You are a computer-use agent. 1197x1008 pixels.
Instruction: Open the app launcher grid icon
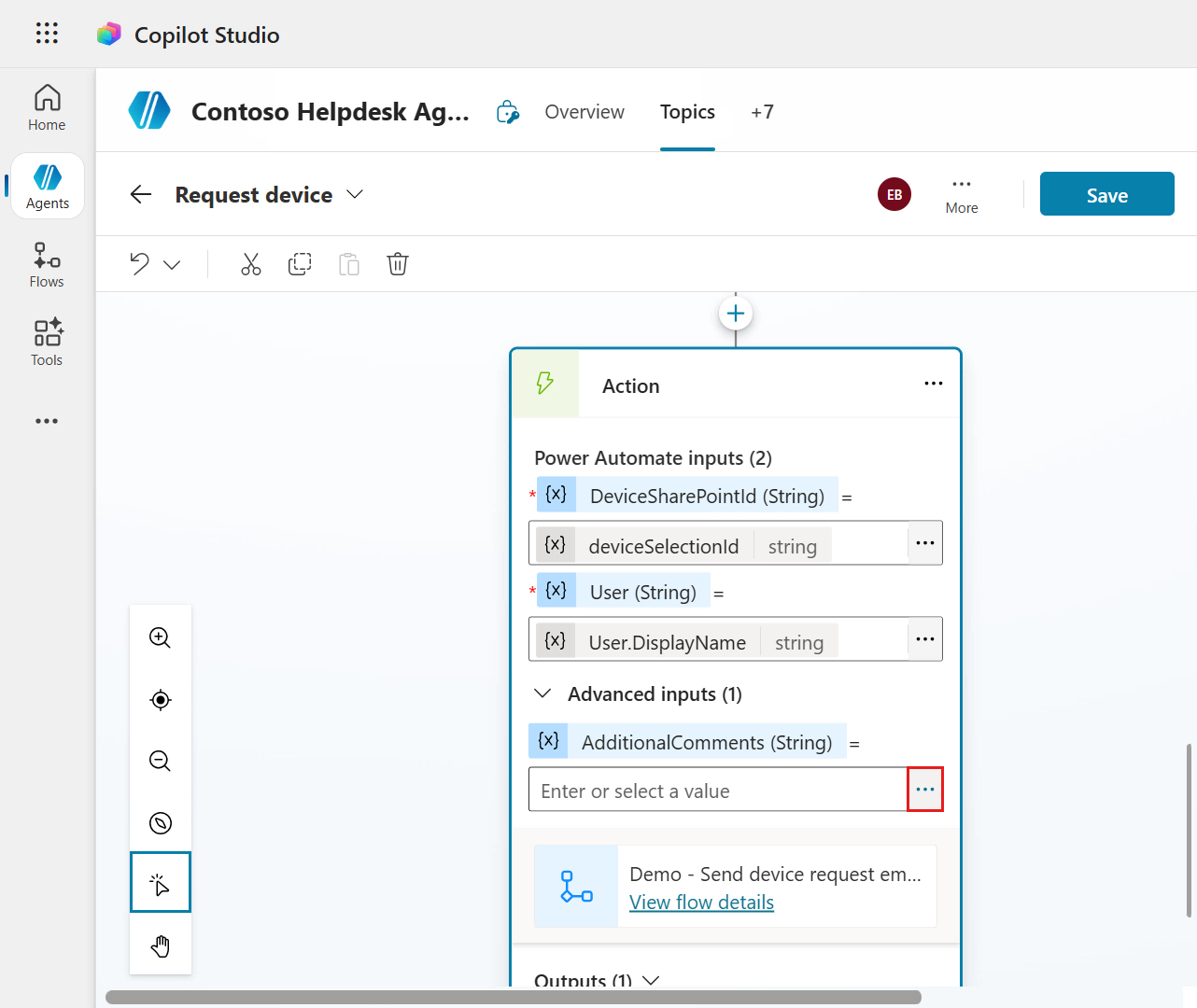[47, 34]
